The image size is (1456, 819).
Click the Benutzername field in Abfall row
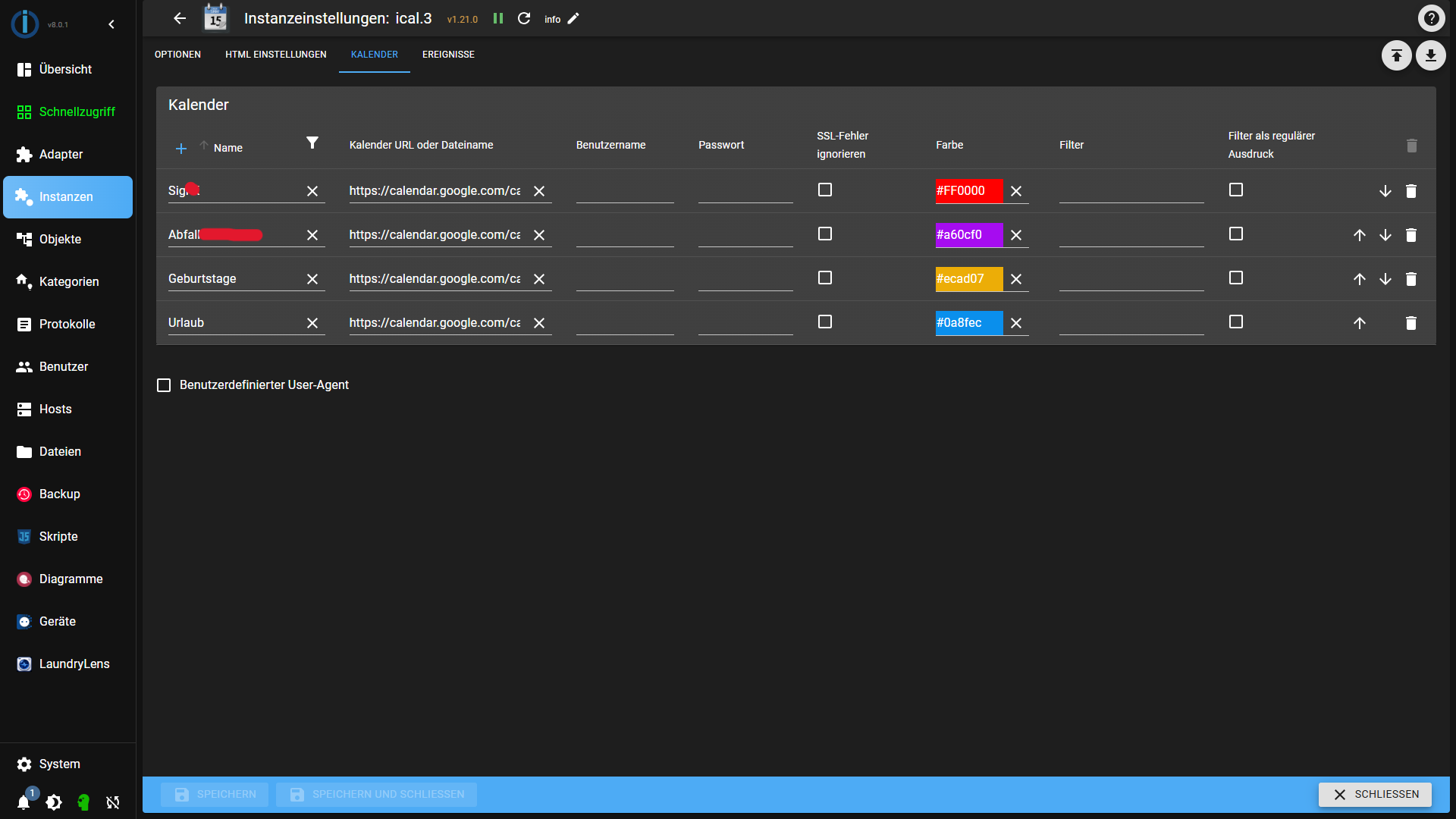[625, 235]
